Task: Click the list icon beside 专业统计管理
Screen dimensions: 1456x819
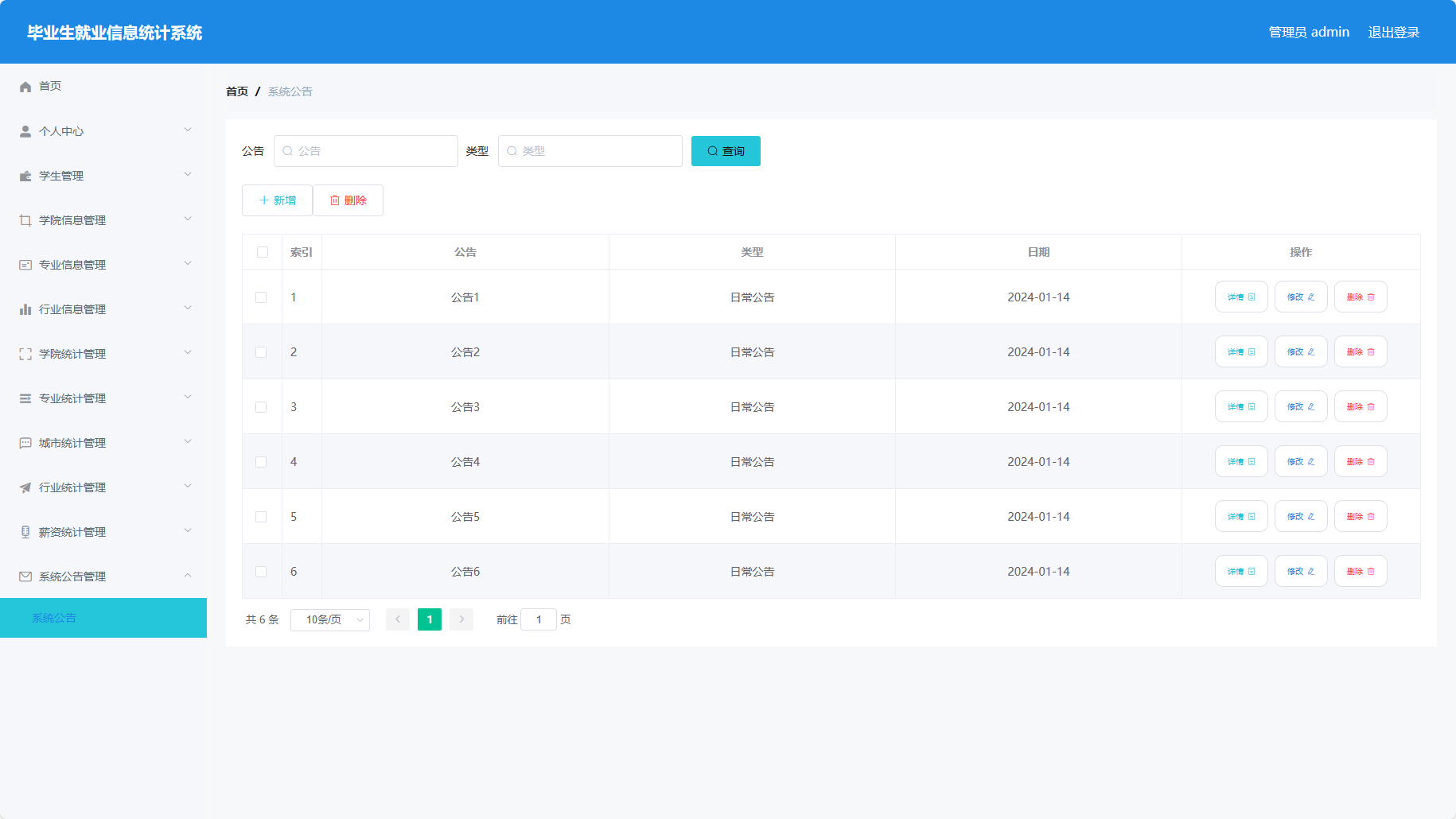Action: (25, 398)
